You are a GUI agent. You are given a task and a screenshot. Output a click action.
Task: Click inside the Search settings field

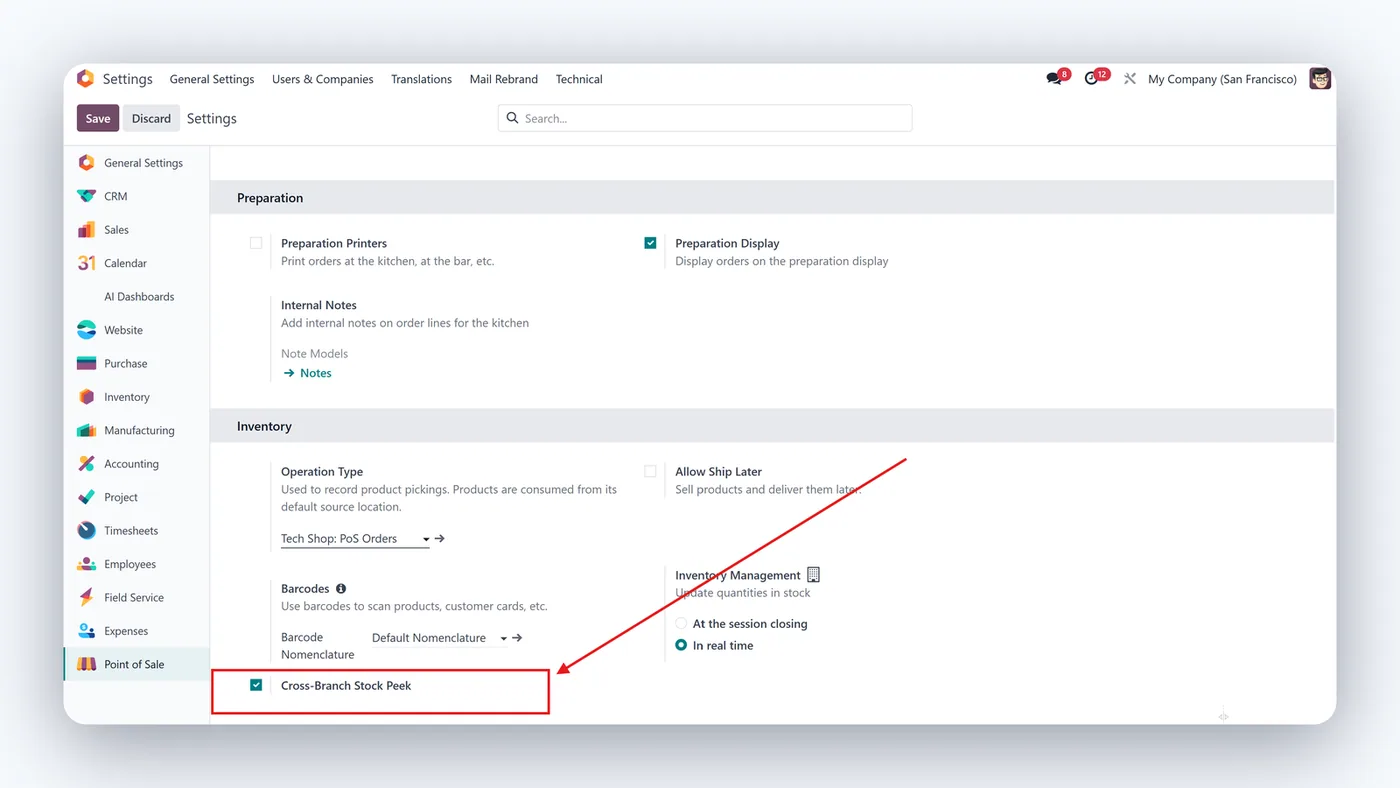coord(705,118)
